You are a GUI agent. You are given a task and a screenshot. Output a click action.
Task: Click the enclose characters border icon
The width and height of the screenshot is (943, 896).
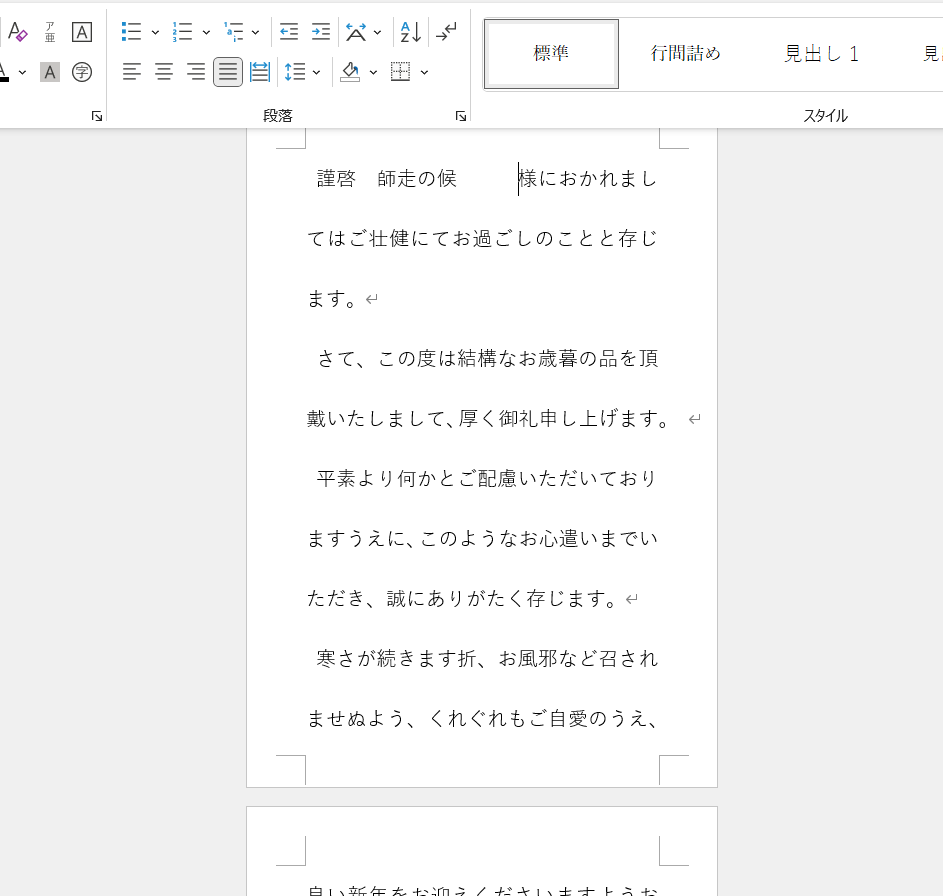coord(82,32)
